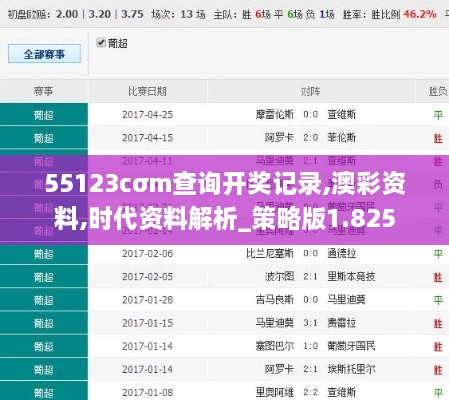Image resolution: width=449 pixels, height=400 pixels.
Task: Open team 塞图巴尔
Action: 275,346
